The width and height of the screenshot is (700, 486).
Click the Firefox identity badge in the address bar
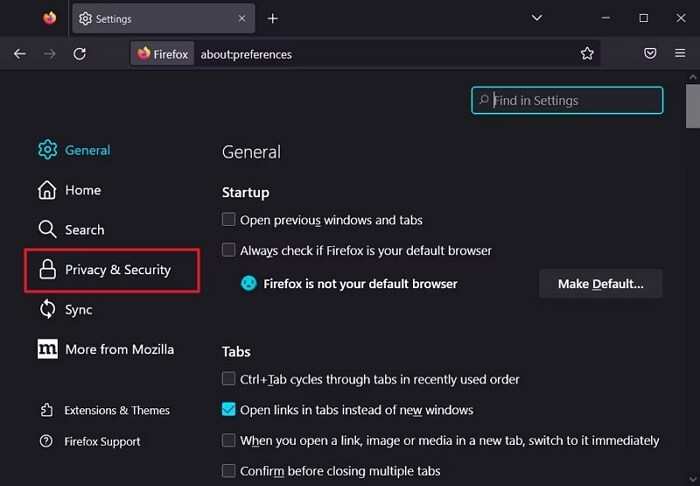click(x=162, y=54)
